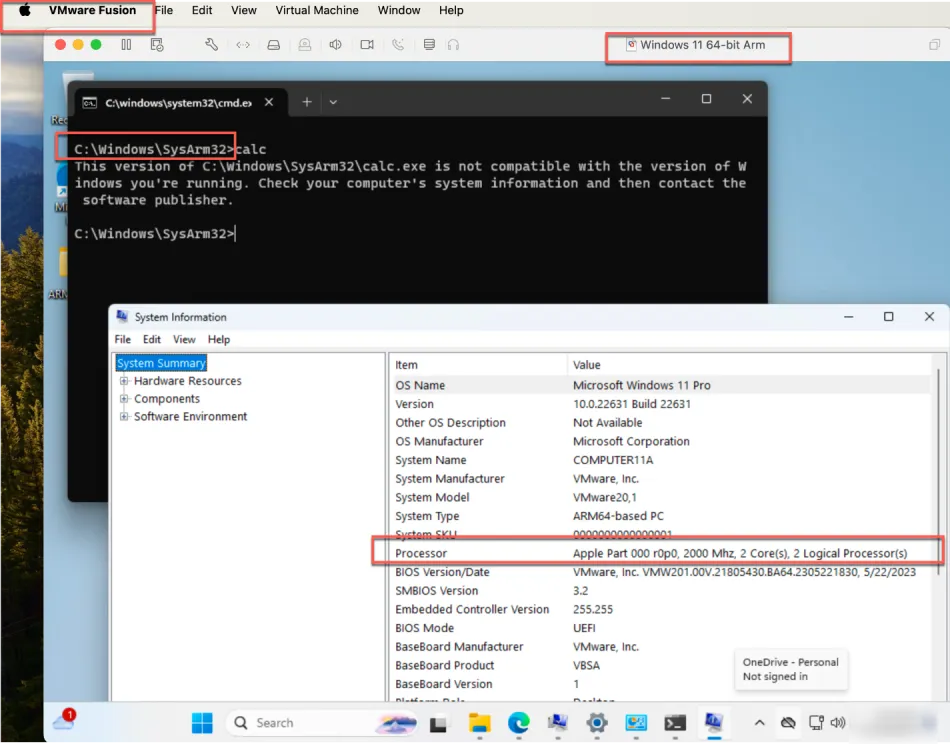Select System Summary tree node
Viewport: 950px width, 744px height.
tap(161, 363)
